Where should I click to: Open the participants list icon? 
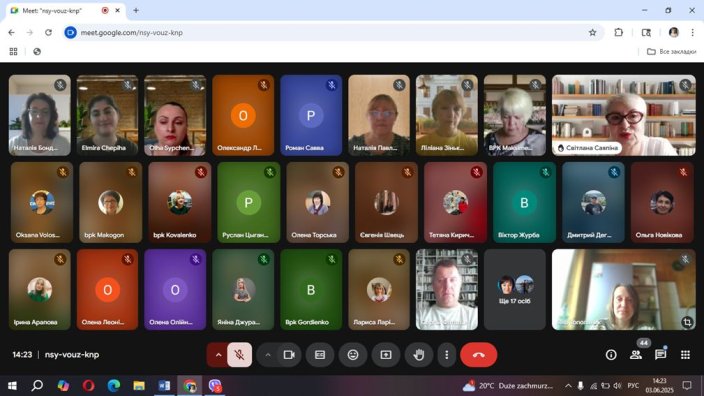tap(636, 355)
